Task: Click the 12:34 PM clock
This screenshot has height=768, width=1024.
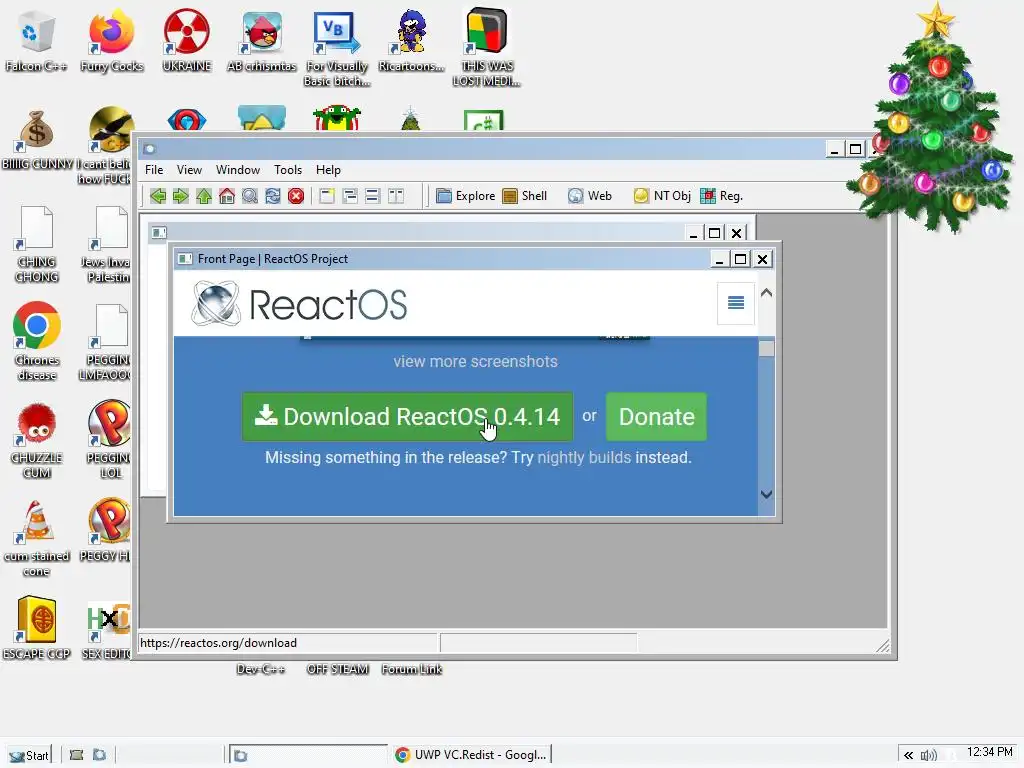Action: 989,752
